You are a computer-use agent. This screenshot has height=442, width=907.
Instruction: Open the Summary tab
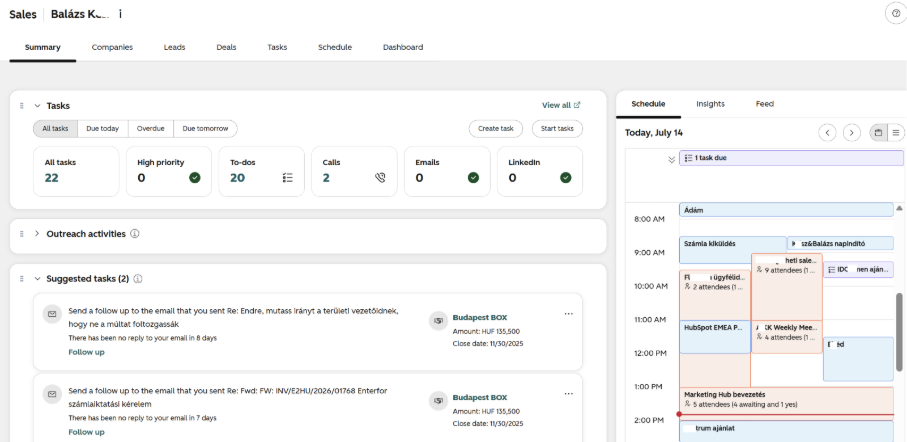click(43, 47)
